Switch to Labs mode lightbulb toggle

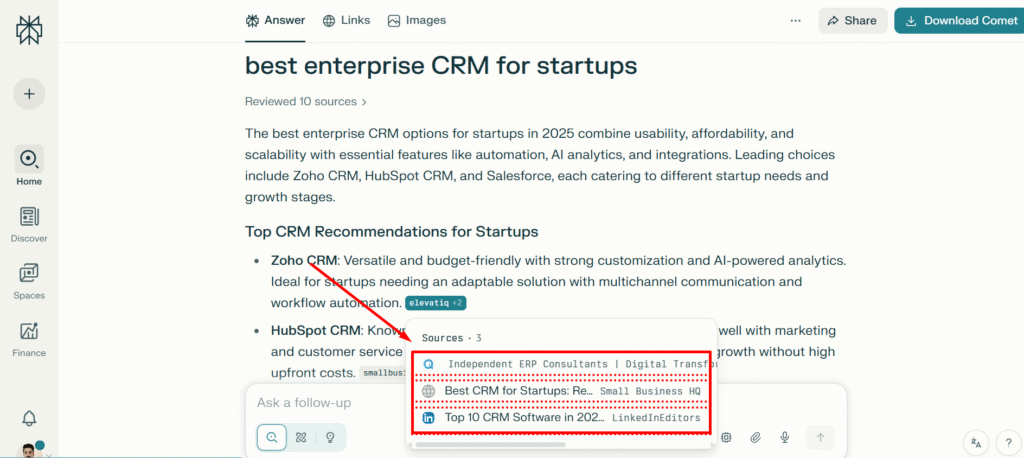click(x=330, y=437)
